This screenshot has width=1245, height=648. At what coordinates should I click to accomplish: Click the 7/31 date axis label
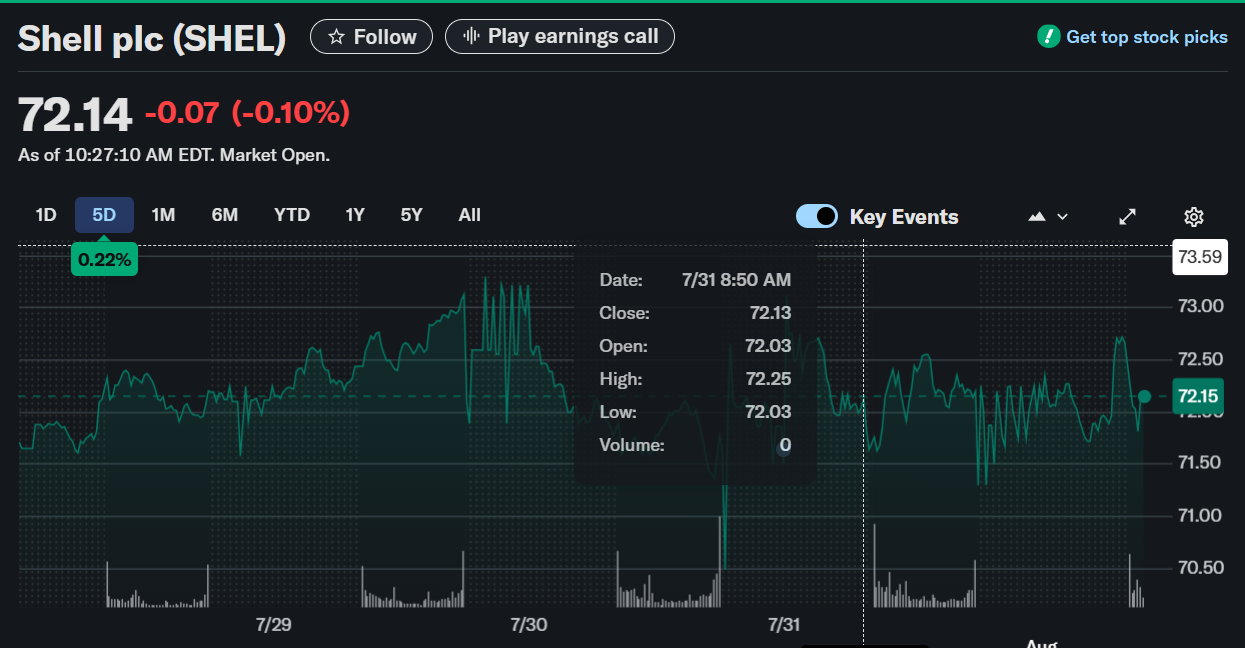click(x=785, y=625)
